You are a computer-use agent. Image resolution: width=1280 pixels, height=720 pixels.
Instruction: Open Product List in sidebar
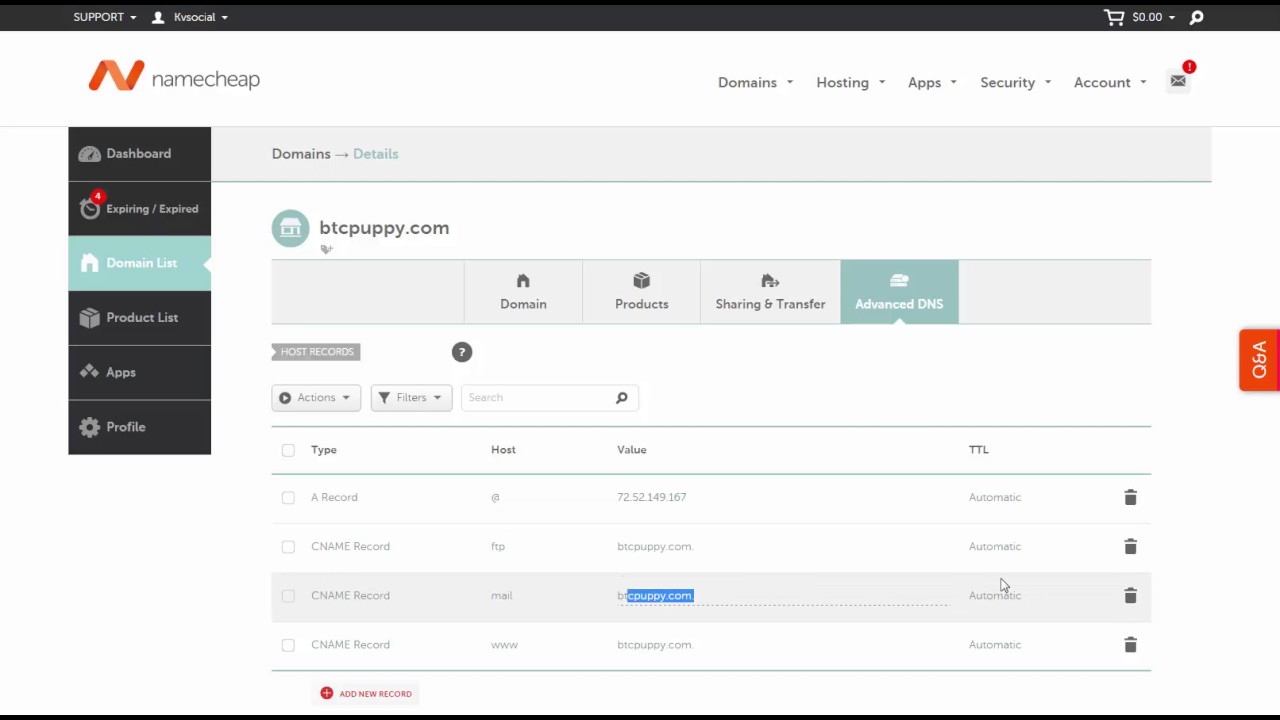140,318
